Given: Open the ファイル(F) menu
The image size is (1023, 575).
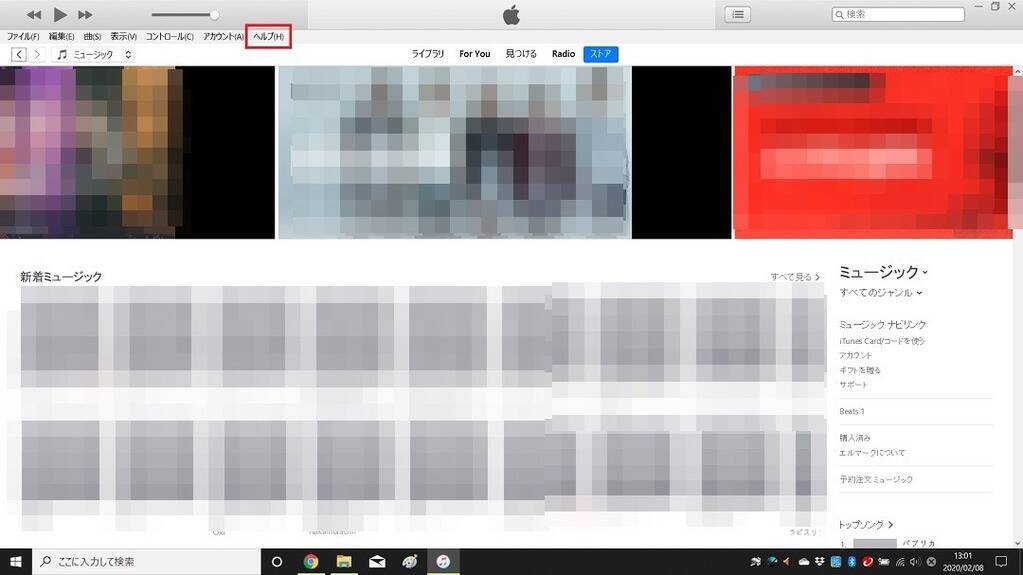Looking at the screenshot, I should [x=23, y=37].
